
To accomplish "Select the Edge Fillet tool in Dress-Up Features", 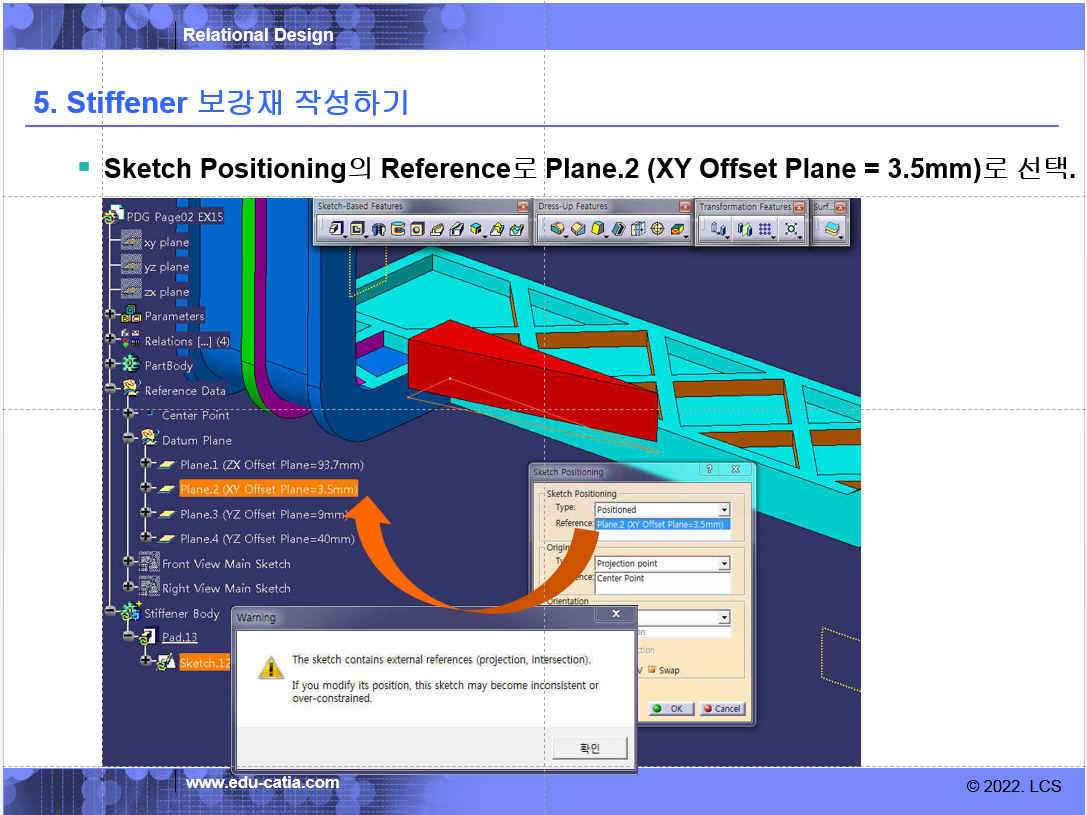I will click(x=556, y=230).
